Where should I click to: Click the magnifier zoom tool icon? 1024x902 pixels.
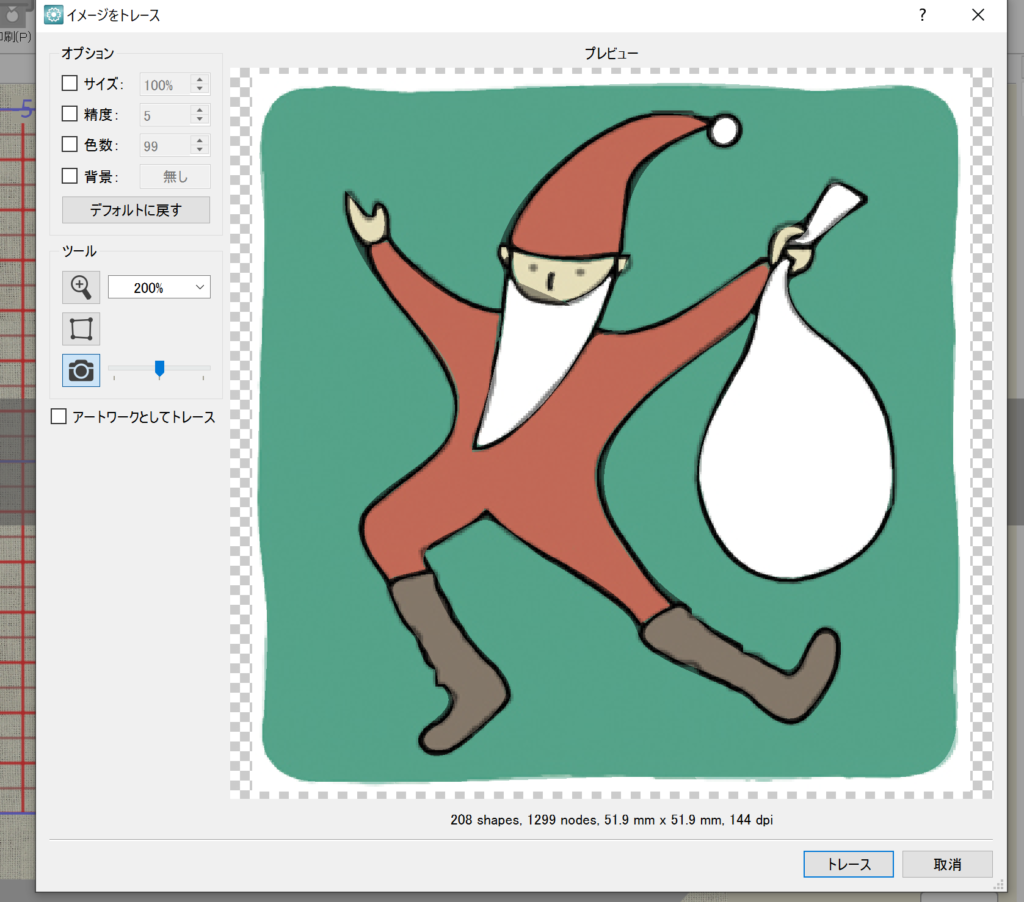(81, 287)
